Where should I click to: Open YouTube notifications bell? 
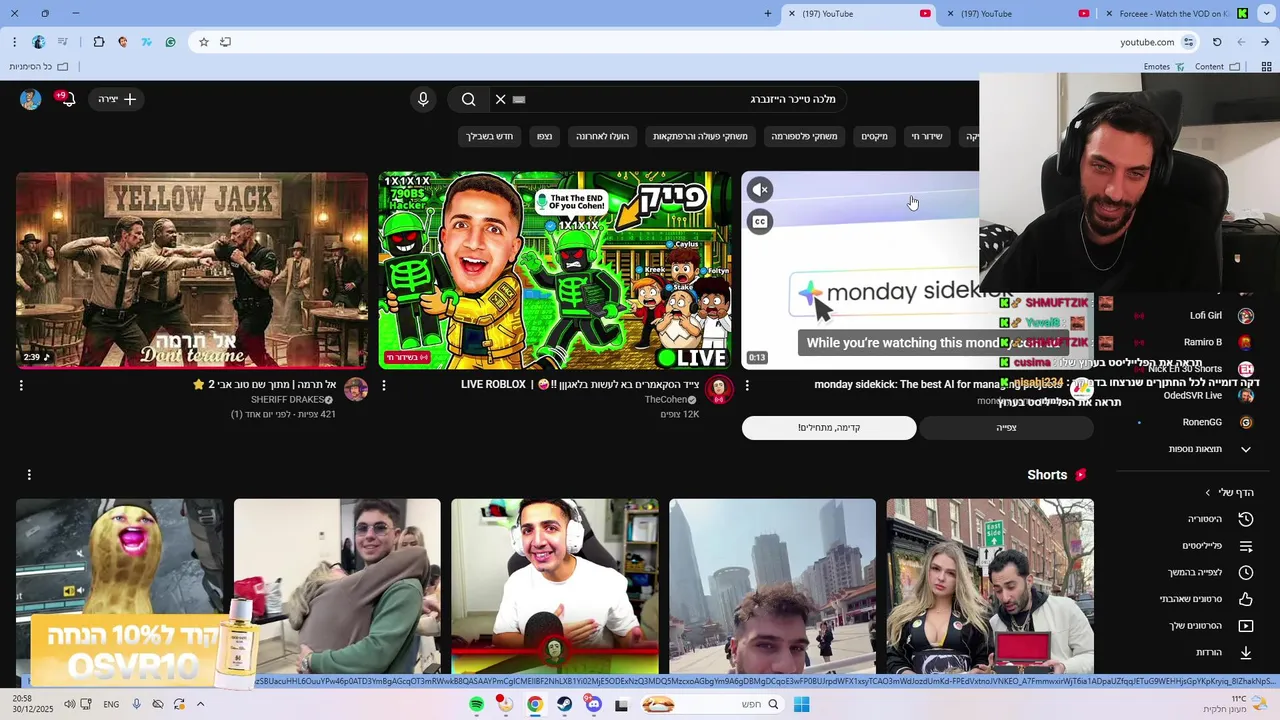click(x=67, y=99)
